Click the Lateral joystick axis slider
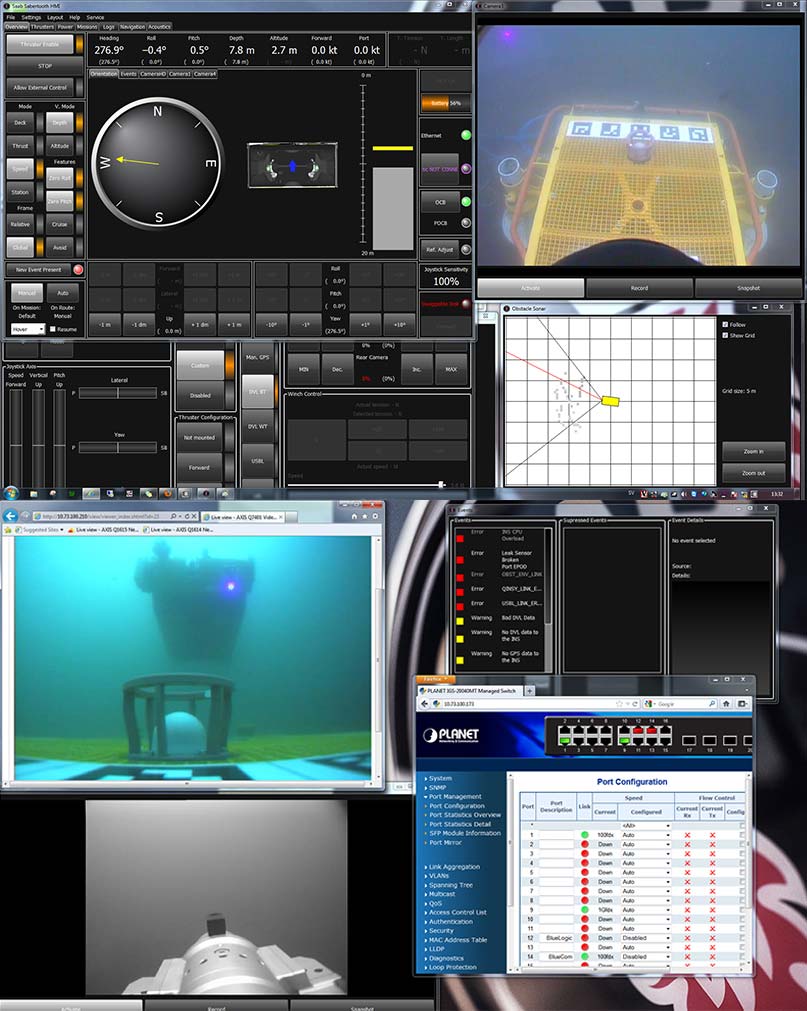 118,393
